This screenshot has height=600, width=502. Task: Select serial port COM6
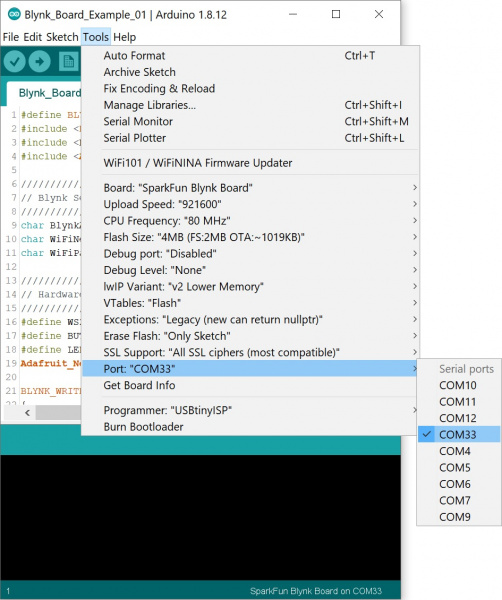coord(459,484)
